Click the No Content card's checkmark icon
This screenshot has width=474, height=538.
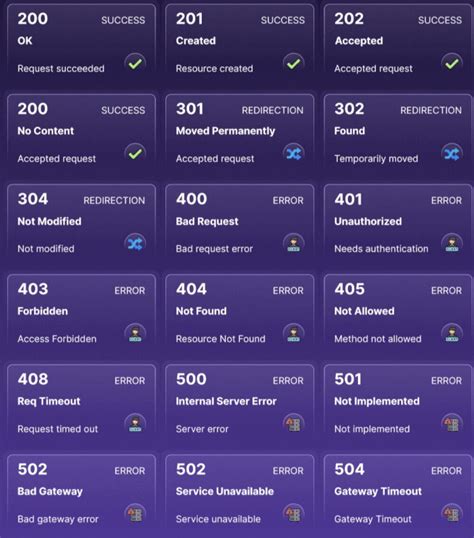coord(135,154)
